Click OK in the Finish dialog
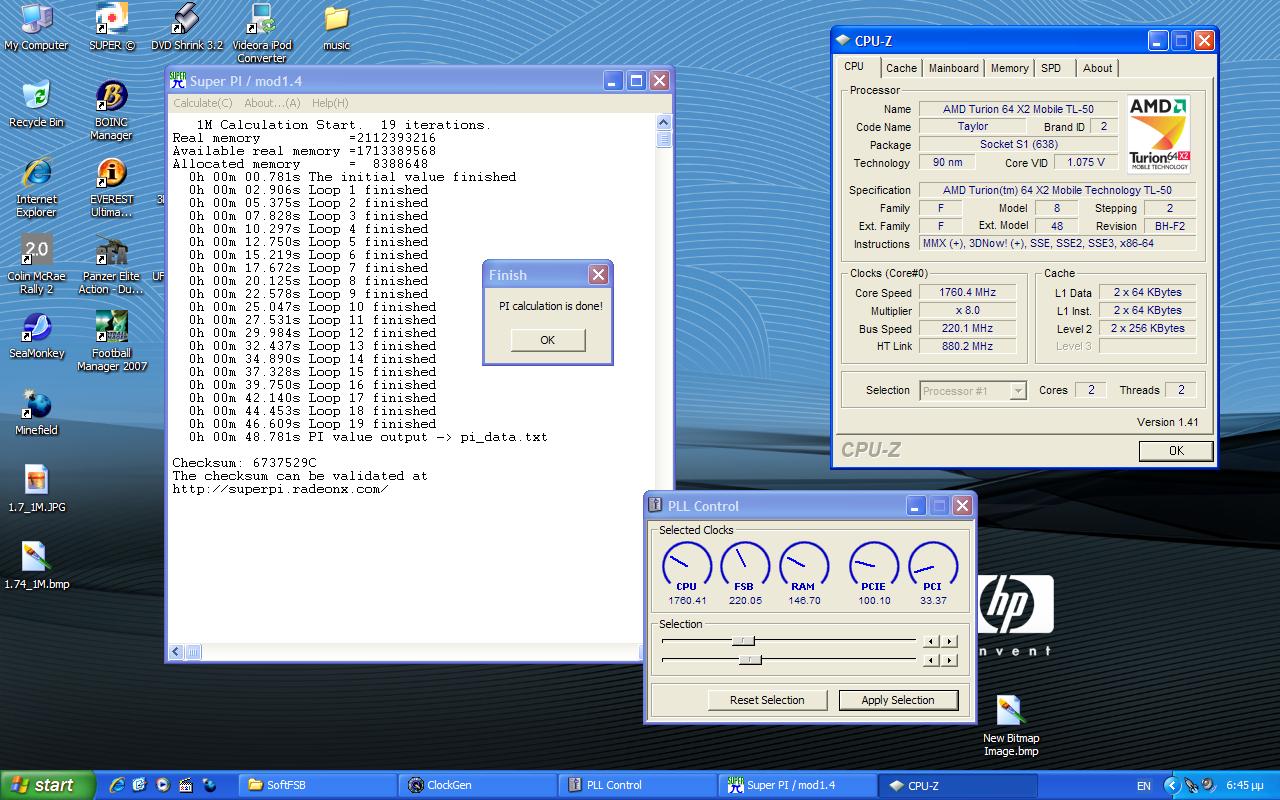Viewport: 1280px width, 800px height. pos(547,340)
